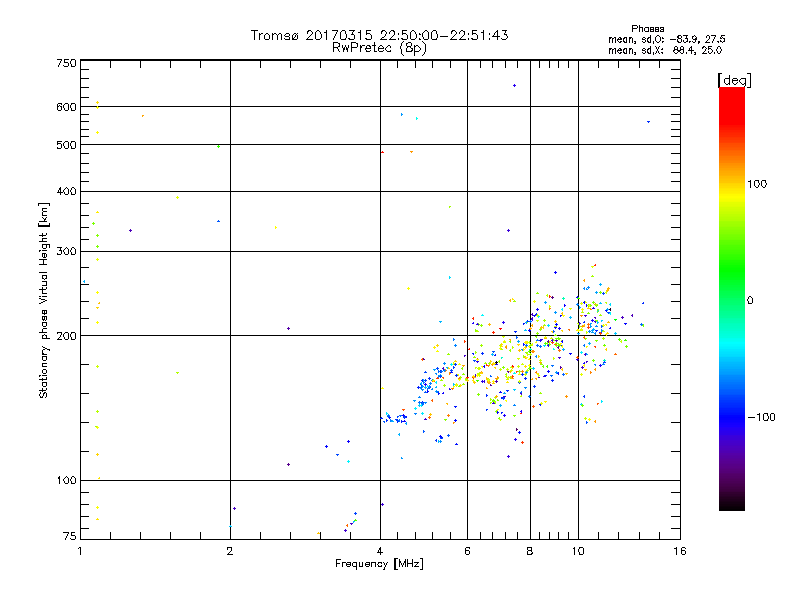Viewport: 800px width, 600px height.
Task: Click the 'mean, sd,X: 88.4, 25.0' text
Action: click(x=665, y=51)
